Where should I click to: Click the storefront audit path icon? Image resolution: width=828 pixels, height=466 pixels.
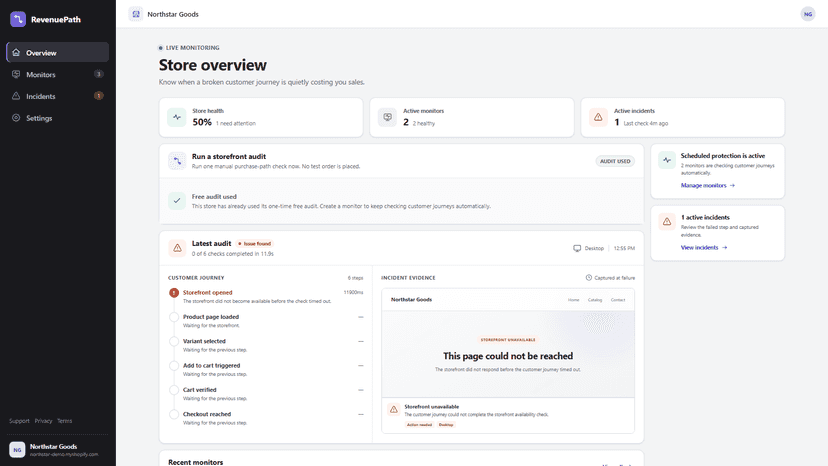[177, 161]
